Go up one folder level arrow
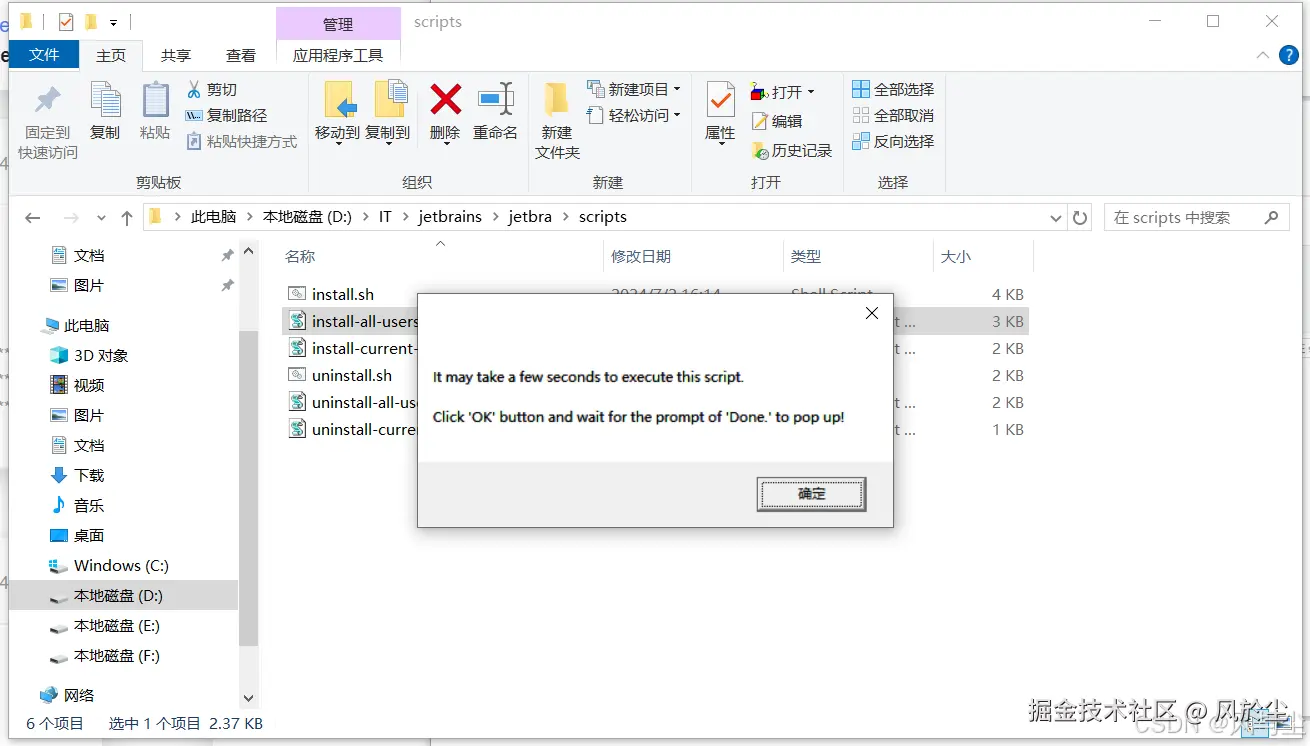Screen dimensions: 1310x746 pyautogui.click(x=126, y=218)
